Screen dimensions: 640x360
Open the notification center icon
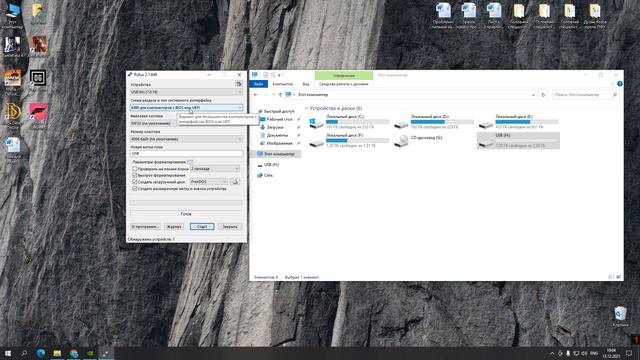(x=629, y=353)
